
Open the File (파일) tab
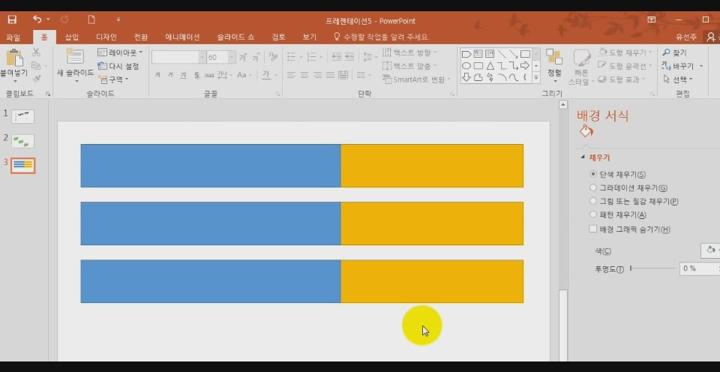click(13, 37)
